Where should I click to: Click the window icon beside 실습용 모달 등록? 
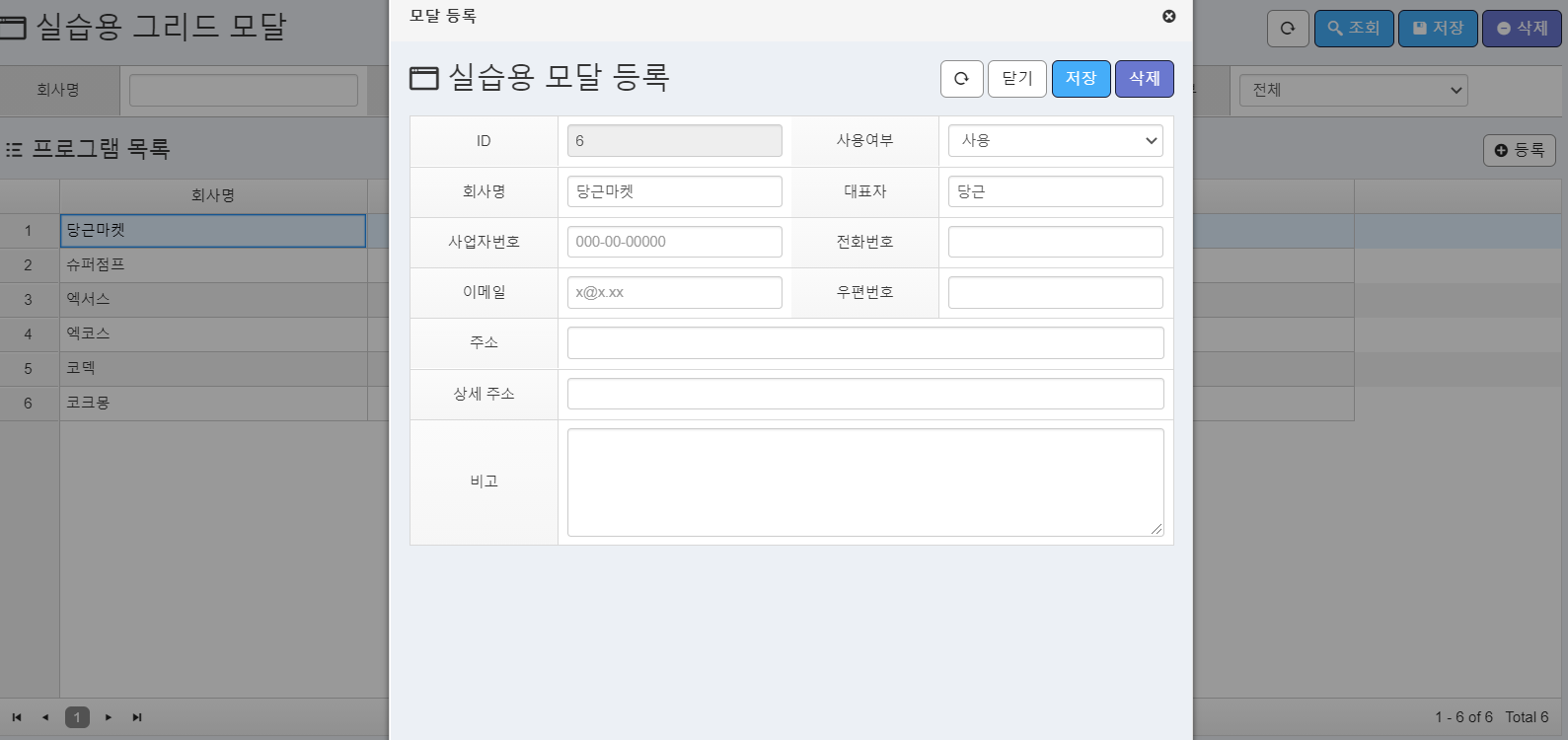point(424,78)
